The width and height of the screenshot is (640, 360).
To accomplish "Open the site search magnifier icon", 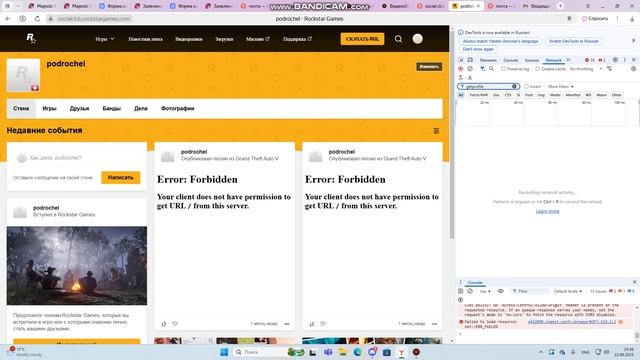I will [x=398, y=39].
